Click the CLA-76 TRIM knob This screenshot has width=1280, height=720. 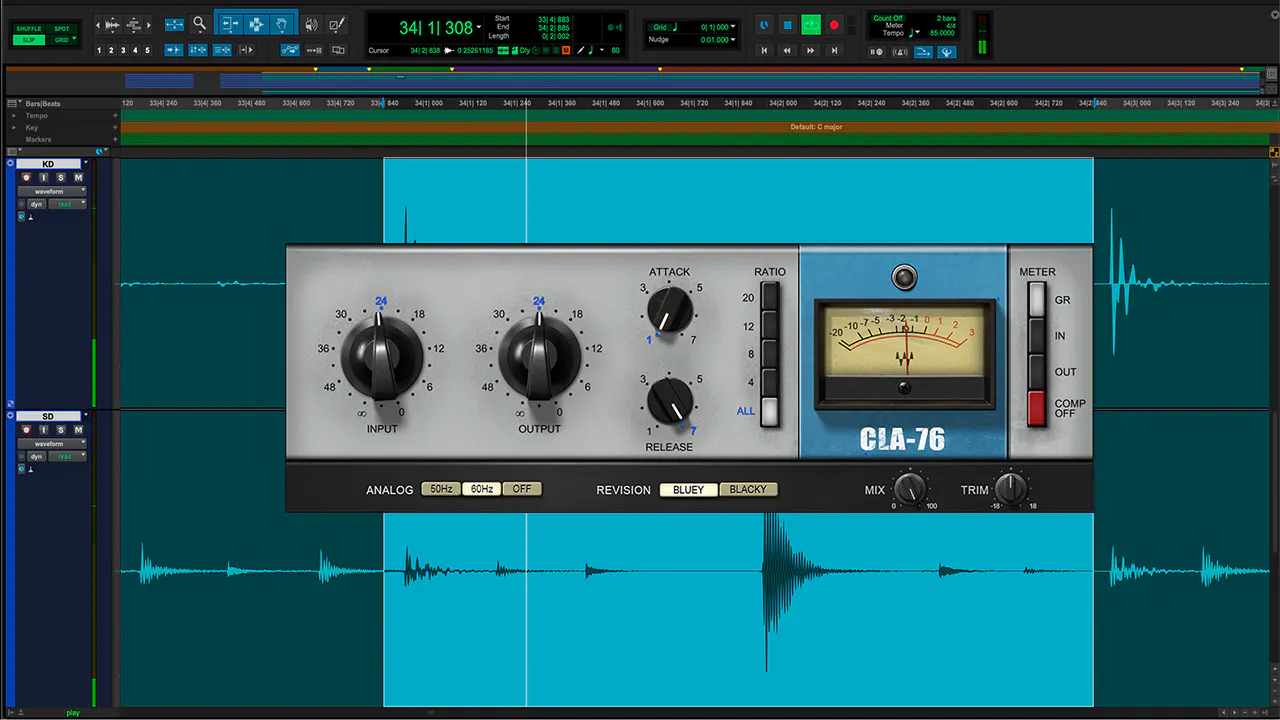click(1012, 488)
